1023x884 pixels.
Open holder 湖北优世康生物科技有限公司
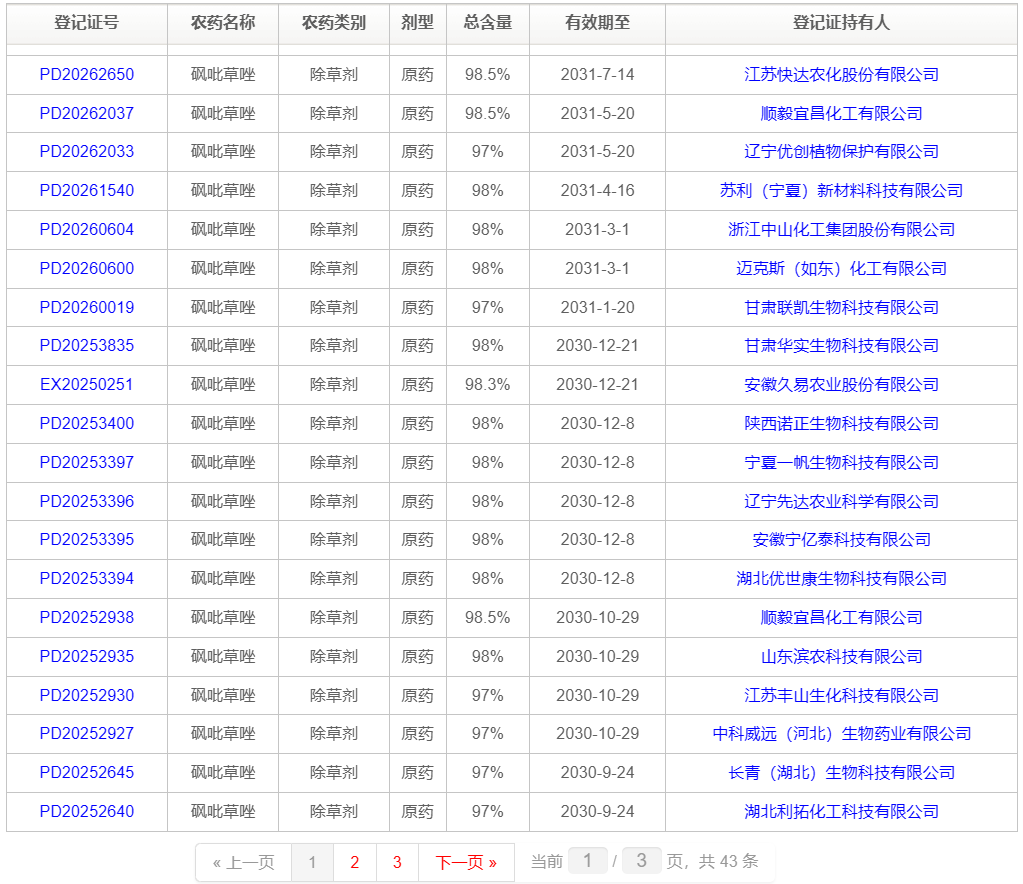(x=842, y=579)
